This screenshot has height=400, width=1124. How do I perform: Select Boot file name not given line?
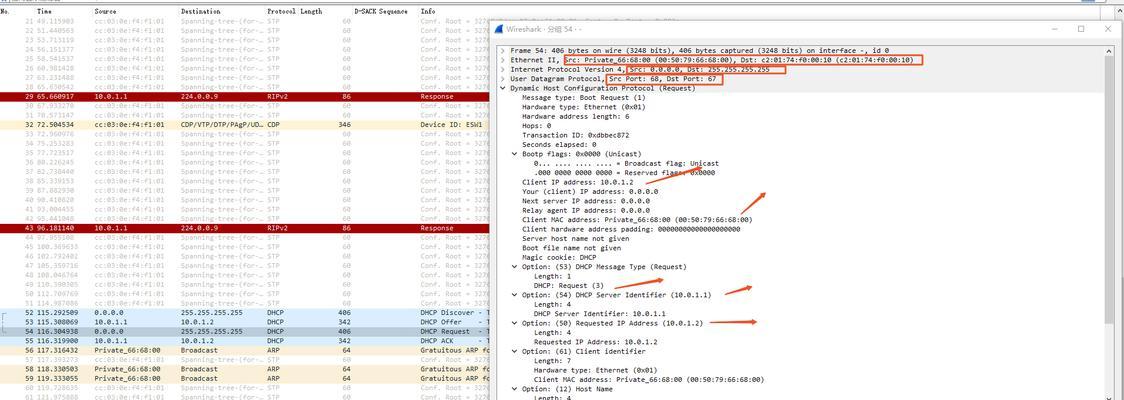[x=571, y=247]
